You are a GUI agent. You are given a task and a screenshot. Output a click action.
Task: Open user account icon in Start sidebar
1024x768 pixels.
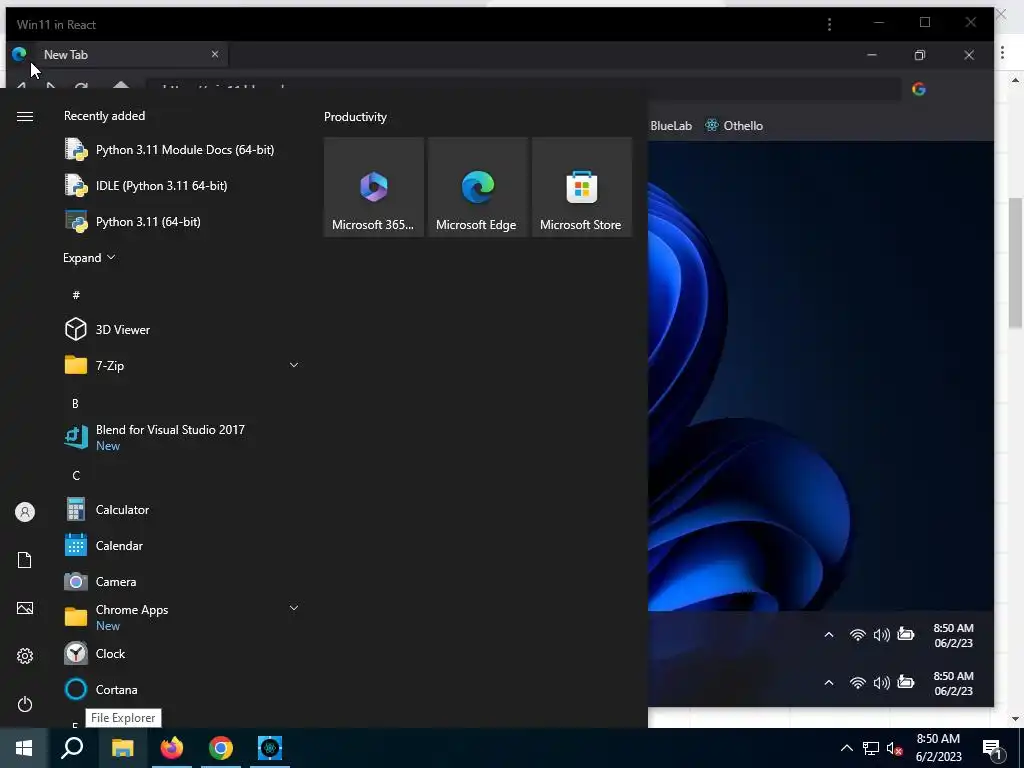(25, 512)
